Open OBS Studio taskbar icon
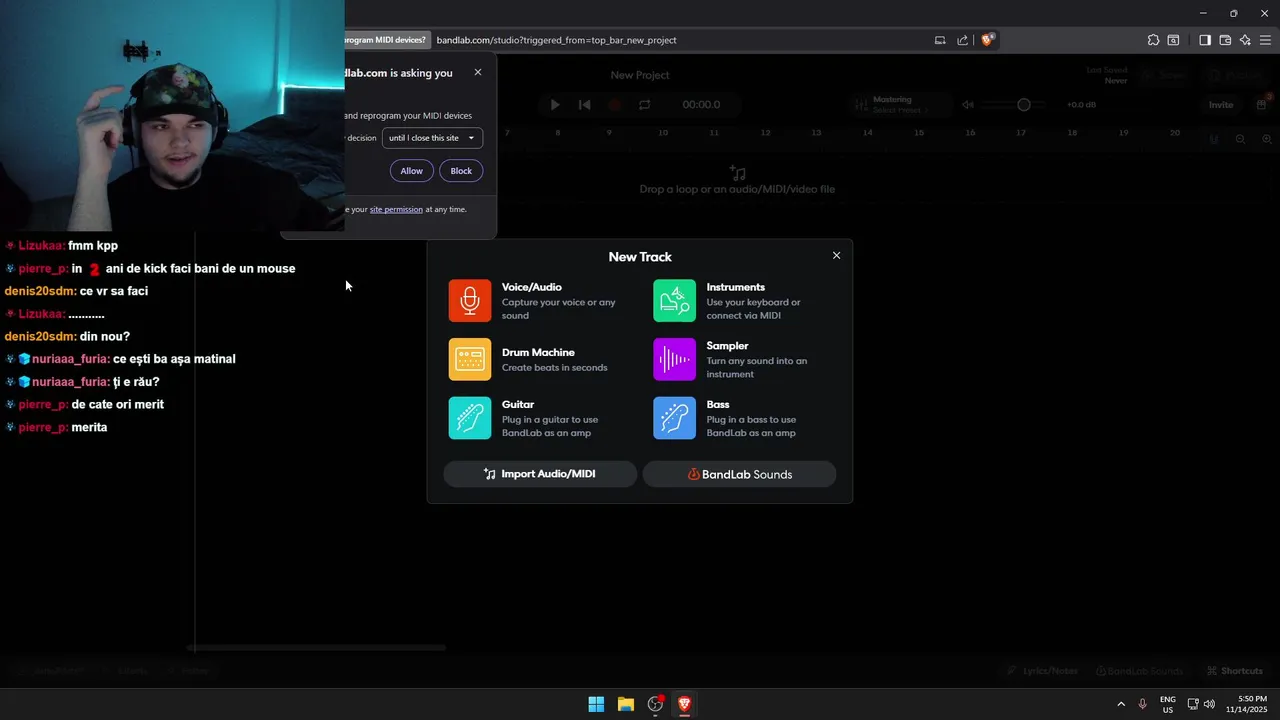 tap(656, 704)
